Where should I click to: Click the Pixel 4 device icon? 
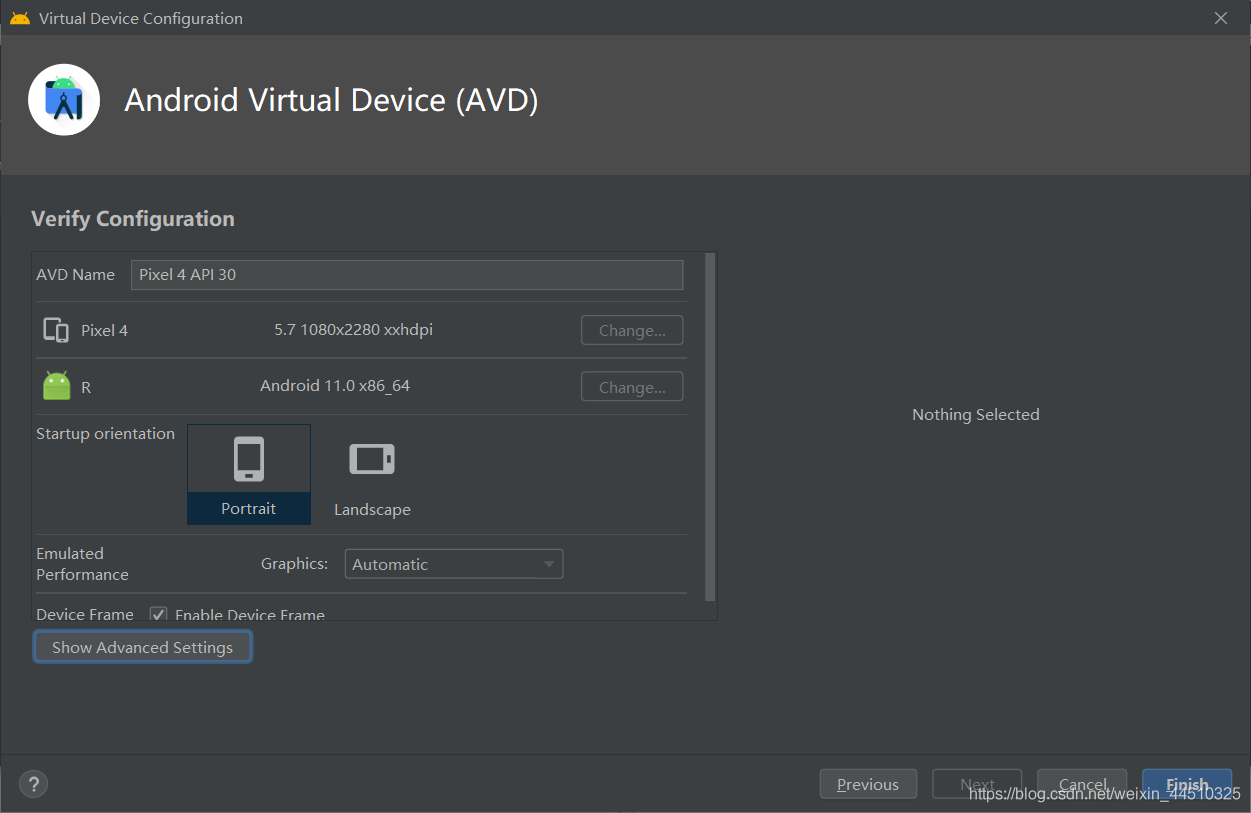click(56, 330)
